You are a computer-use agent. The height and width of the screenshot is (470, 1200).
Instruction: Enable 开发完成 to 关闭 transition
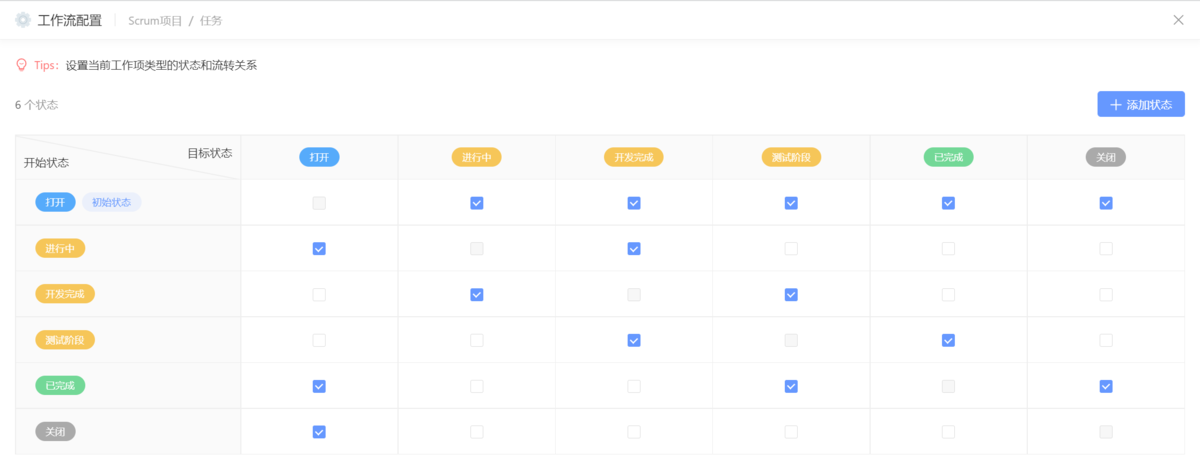(x=1106, y=295)
